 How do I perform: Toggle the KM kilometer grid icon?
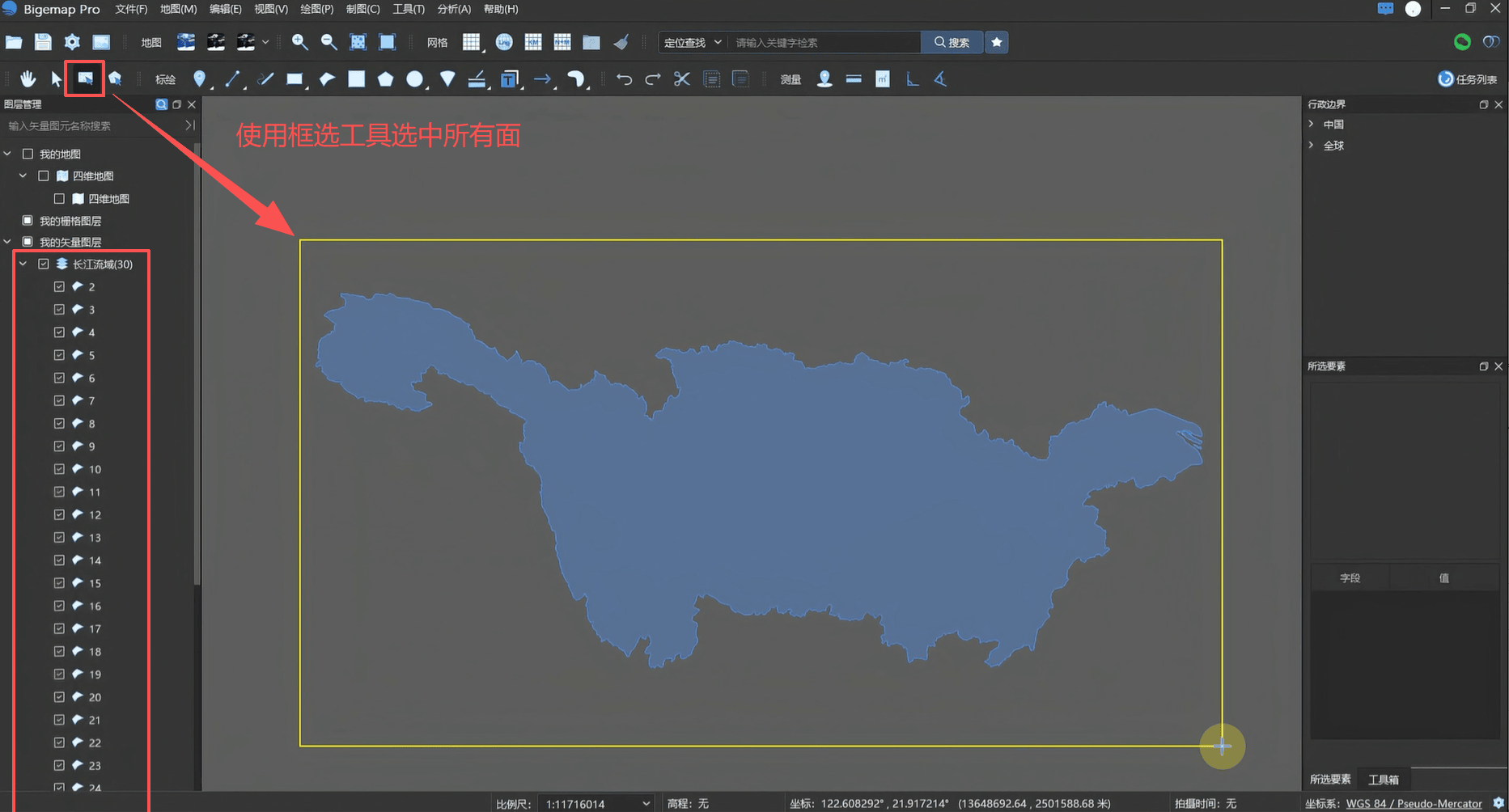(533, 42)
